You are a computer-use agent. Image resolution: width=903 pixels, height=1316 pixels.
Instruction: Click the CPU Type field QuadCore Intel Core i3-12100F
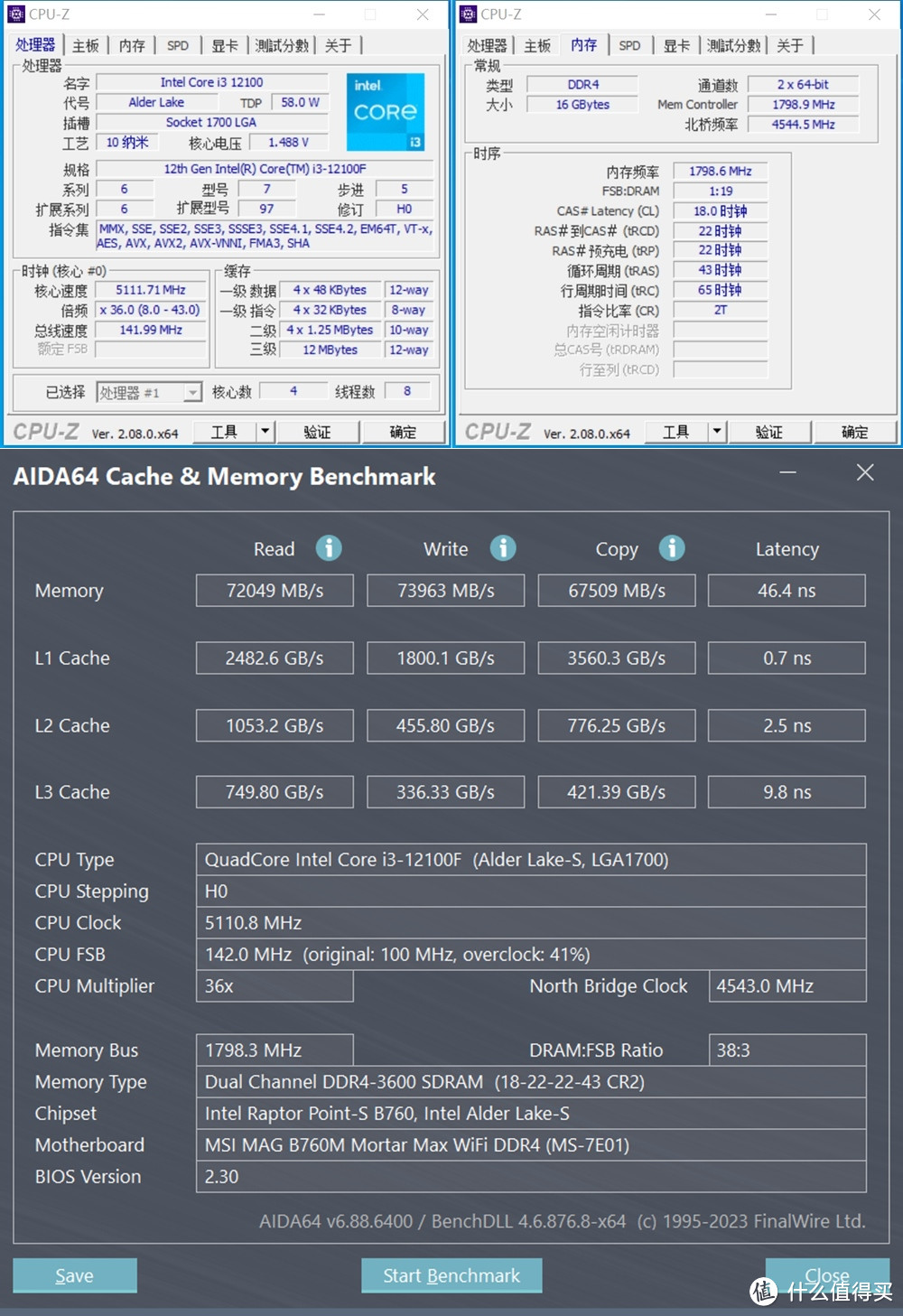coord(531,860)
